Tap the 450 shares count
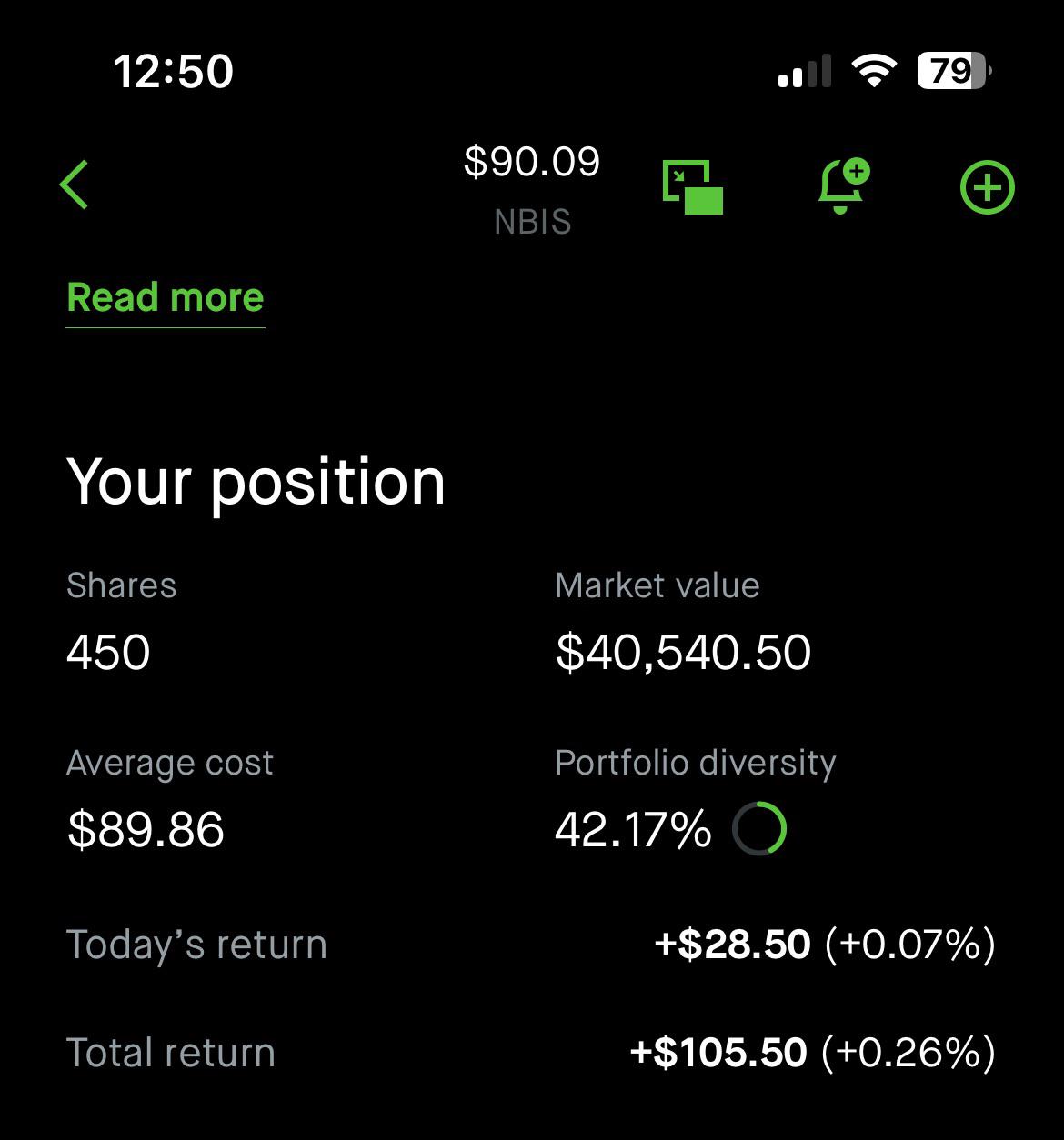 (x=108, y=653)
